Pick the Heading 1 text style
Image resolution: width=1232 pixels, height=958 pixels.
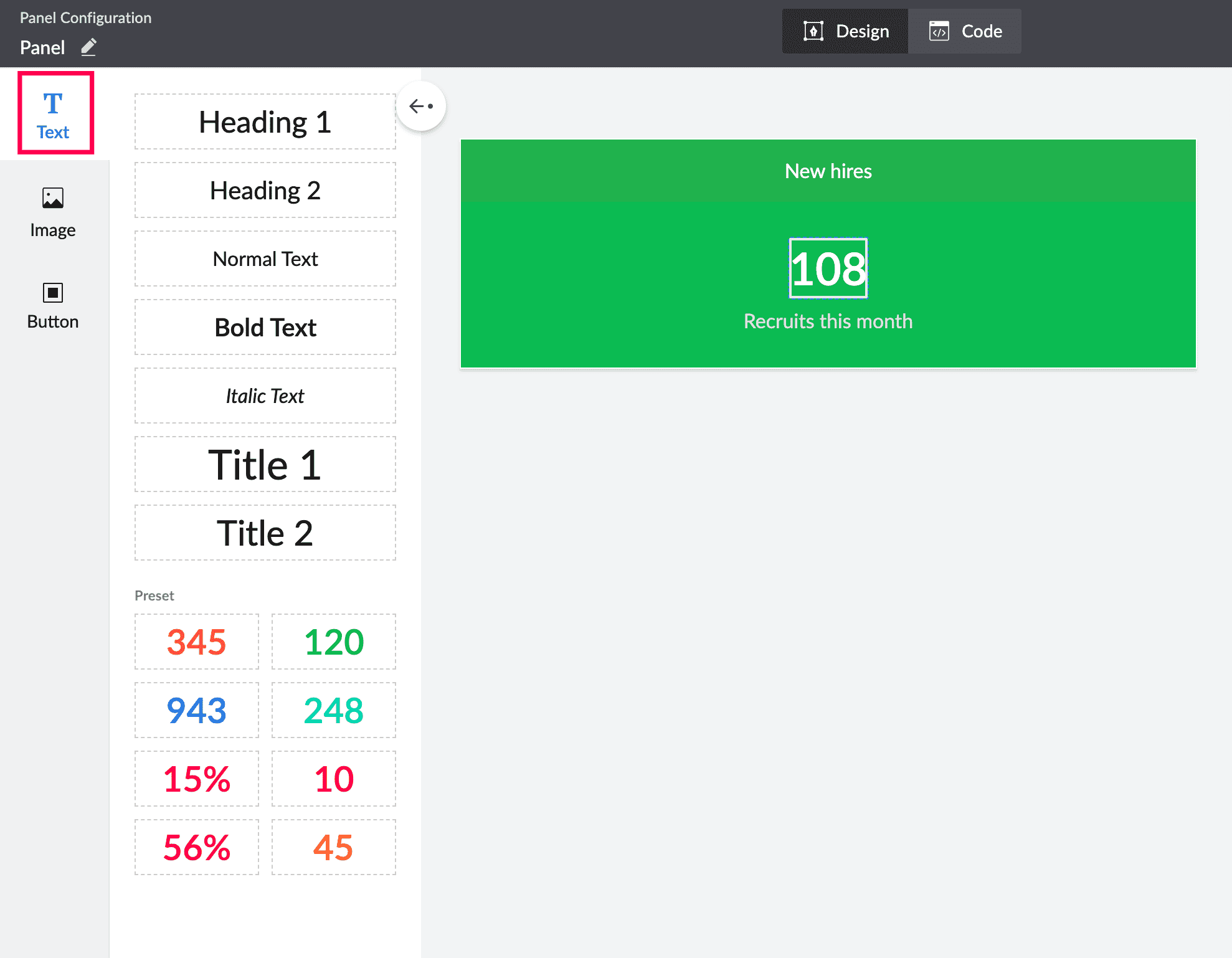tap(265, 122)
